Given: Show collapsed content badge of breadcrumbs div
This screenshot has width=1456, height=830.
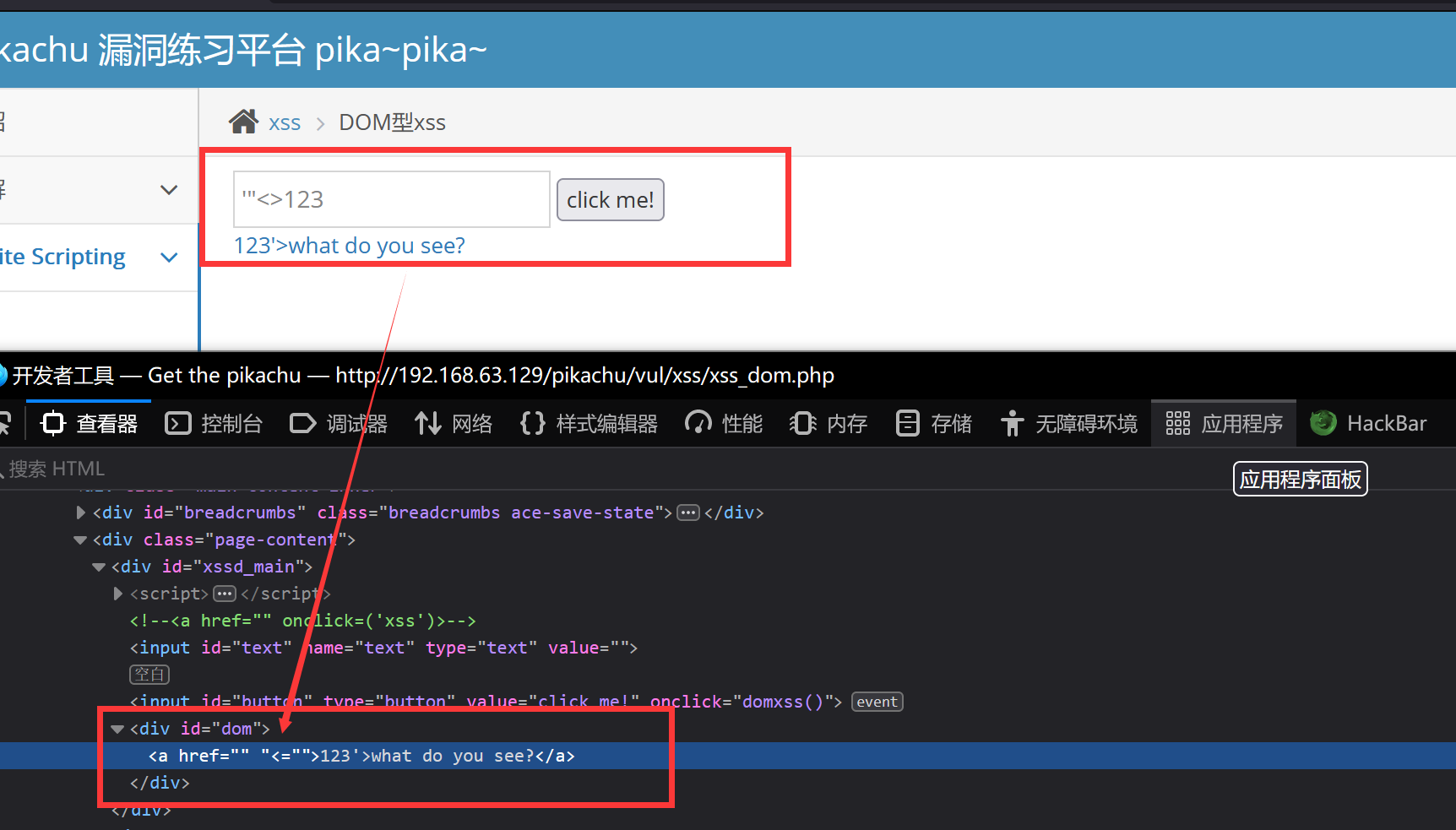Looking at the screenshot, I should [688, 513].
